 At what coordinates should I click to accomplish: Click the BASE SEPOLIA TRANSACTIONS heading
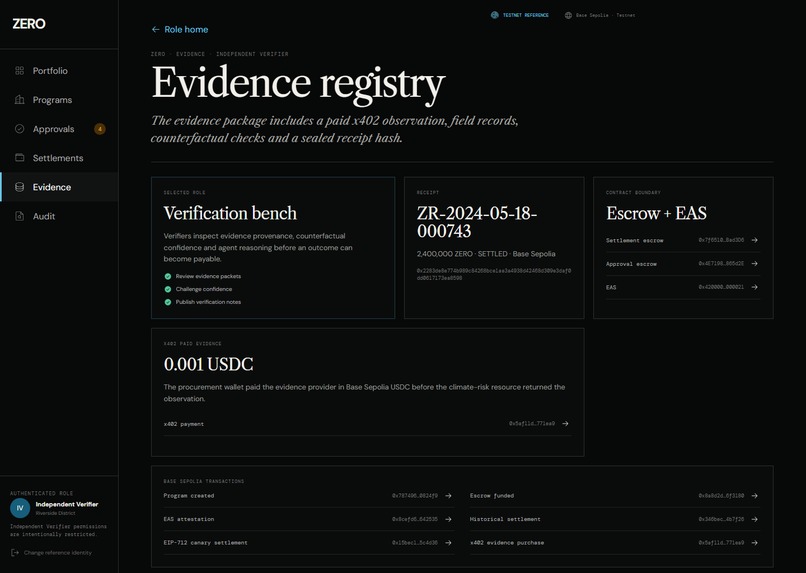204,482
